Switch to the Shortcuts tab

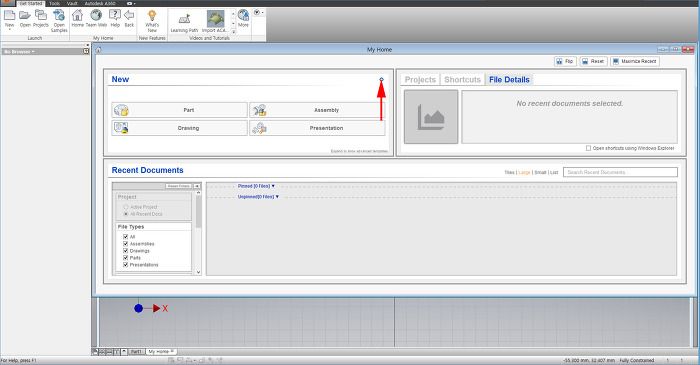click(x=462, y=79)
